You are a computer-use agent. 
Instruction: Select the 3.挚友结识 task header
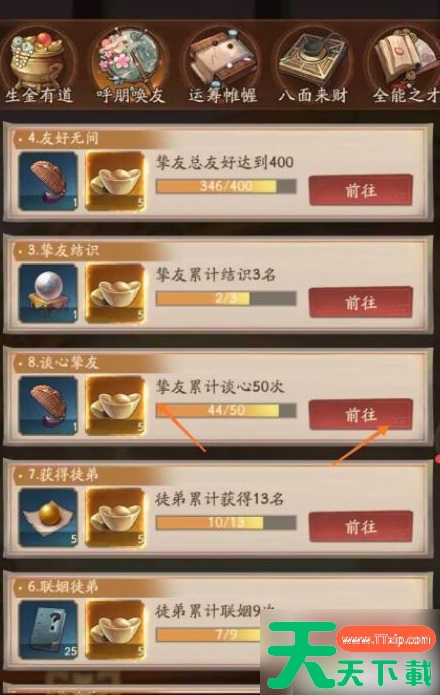click(63, 250)
